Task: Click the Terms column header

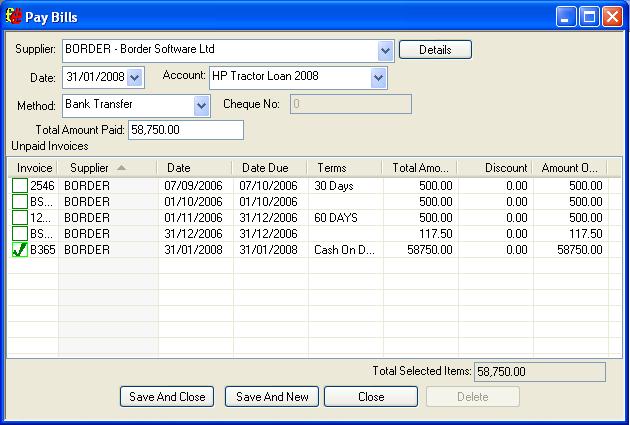Action: tap(345, 168)
